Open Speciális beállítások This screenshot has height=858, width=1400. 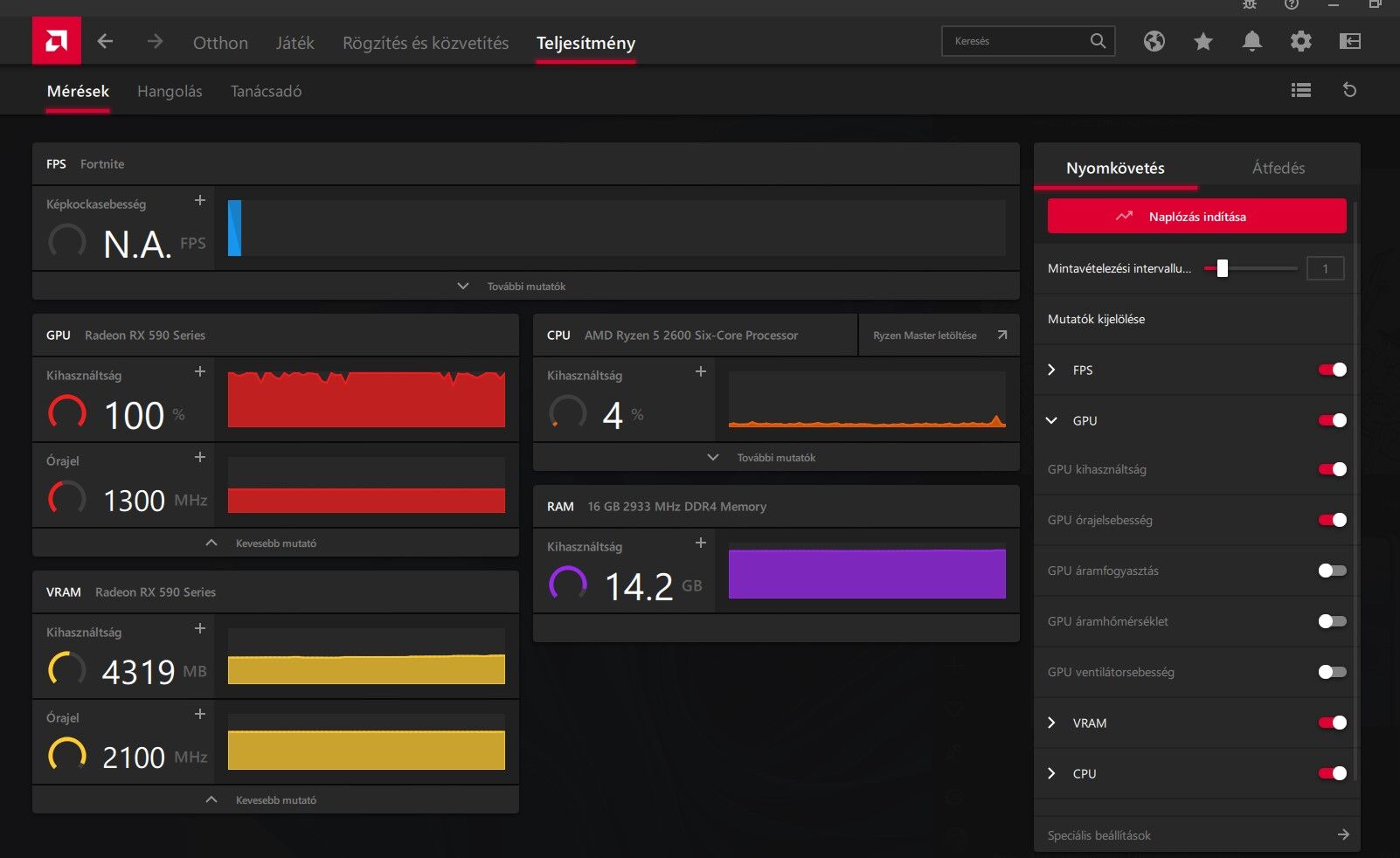pyautogui.click(x=1196, y=834)
